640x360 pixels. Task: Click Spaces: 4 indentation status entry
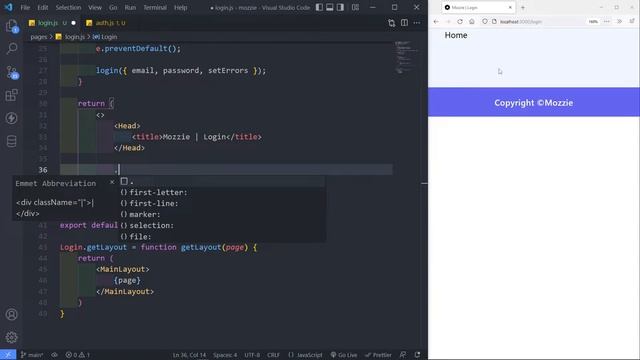pyautogui.click(x=225, y=355)
